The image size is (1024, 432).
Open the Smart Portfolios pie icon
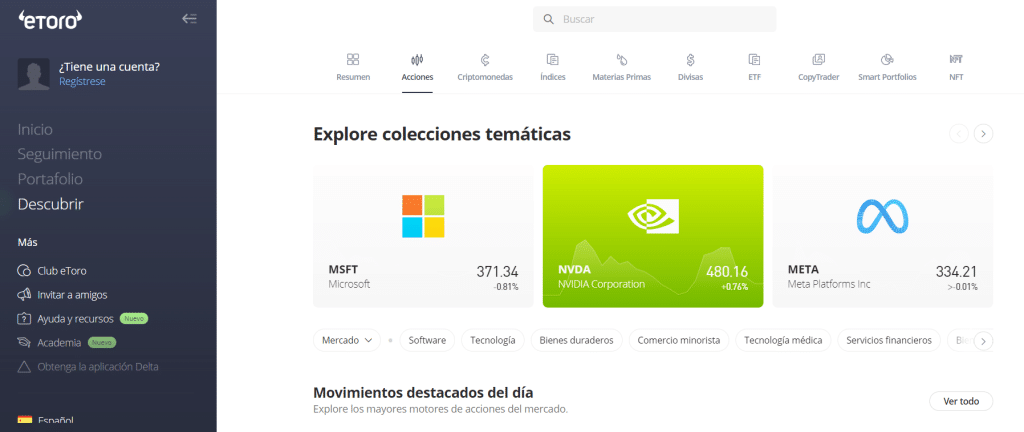tap(887, 59)
